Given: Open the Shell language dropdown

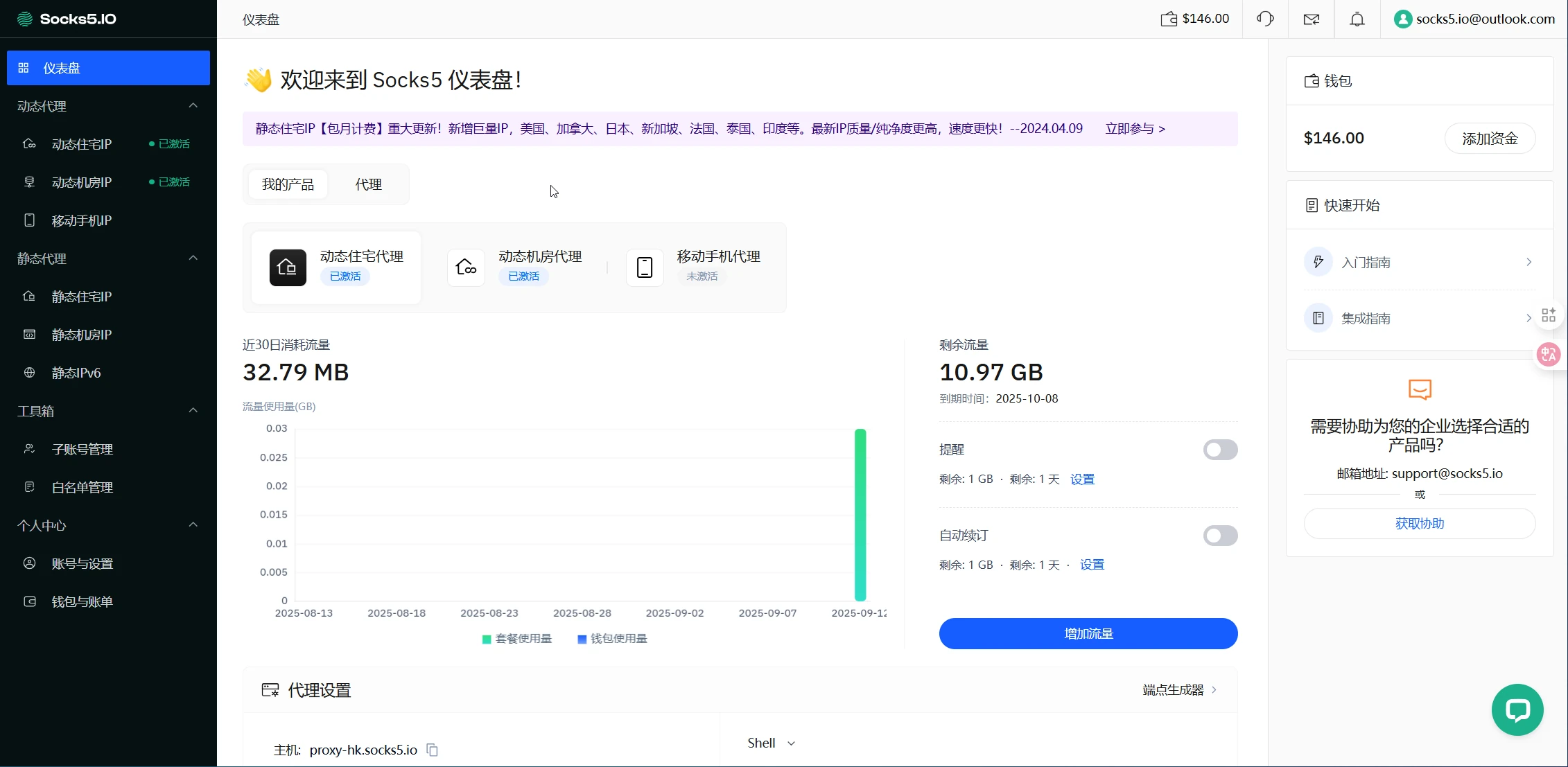Looking at the screenshot, I should [x=771, y=743].
